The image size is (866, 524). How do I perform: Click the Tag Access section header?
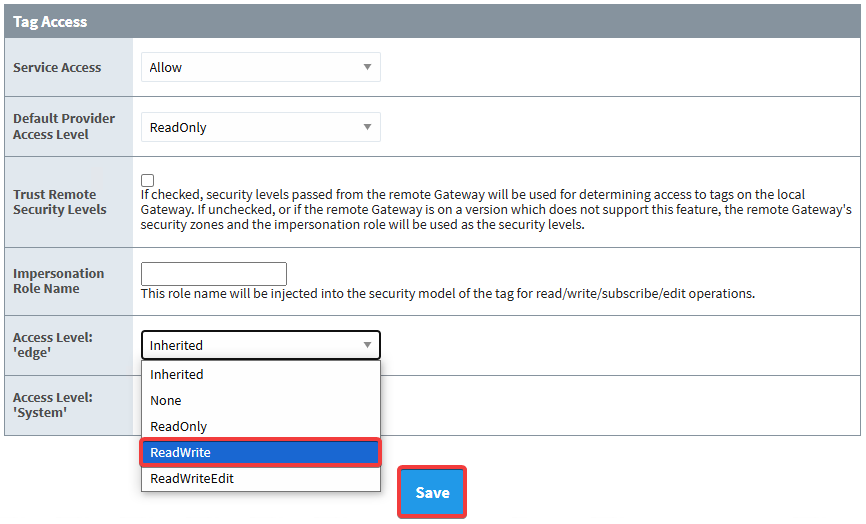pos(432,22)
